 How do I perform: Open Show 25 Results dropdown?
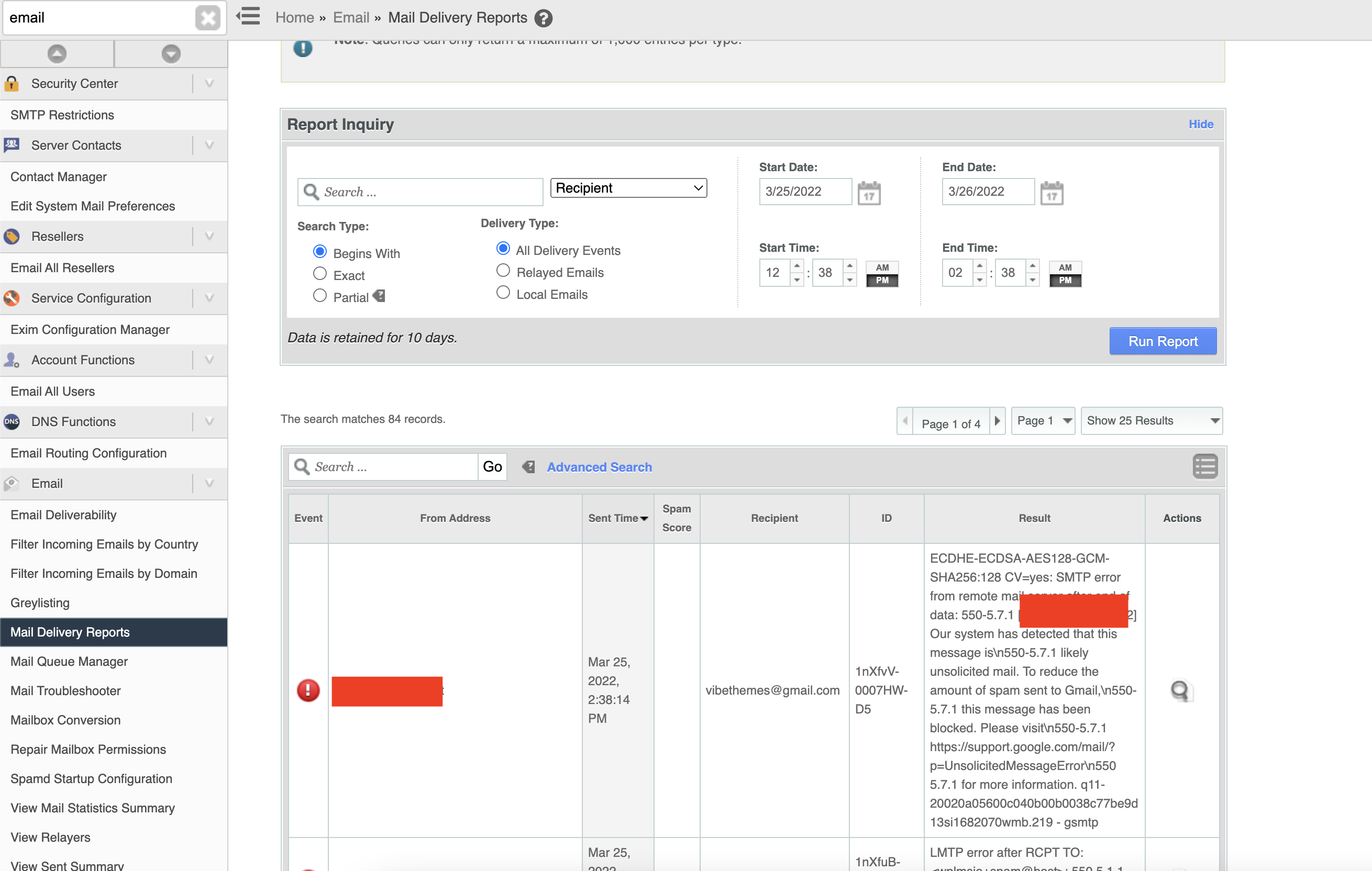tap(1152, 421)
